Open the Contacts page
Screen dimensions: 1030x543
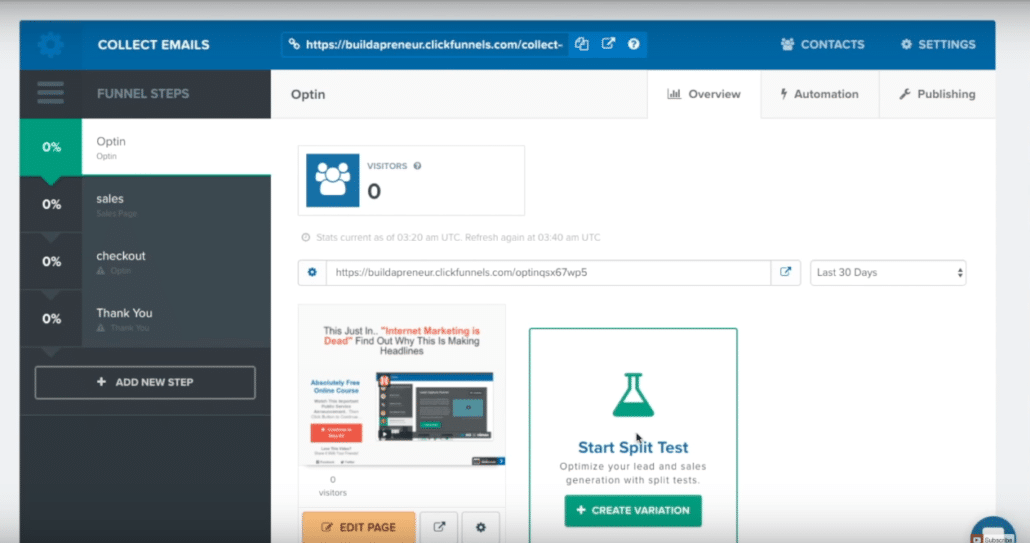point(822,45)
